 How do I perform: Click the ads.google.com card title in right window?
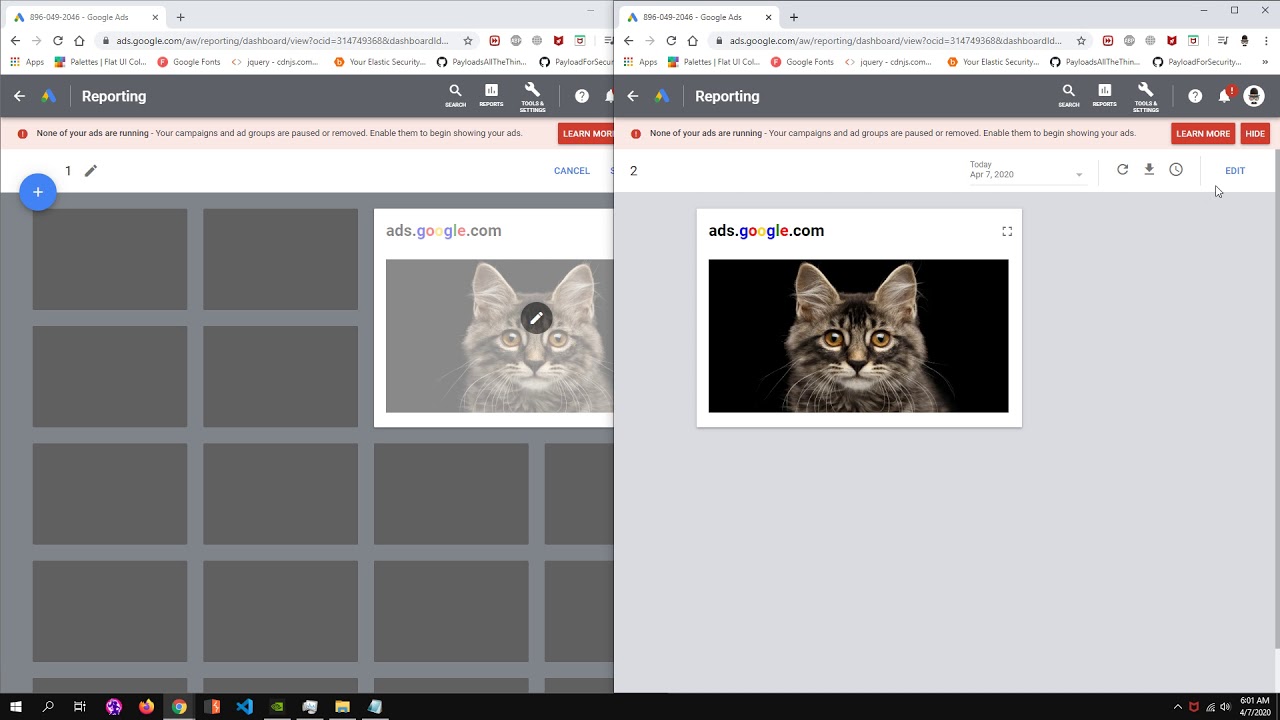pos(766,231)
